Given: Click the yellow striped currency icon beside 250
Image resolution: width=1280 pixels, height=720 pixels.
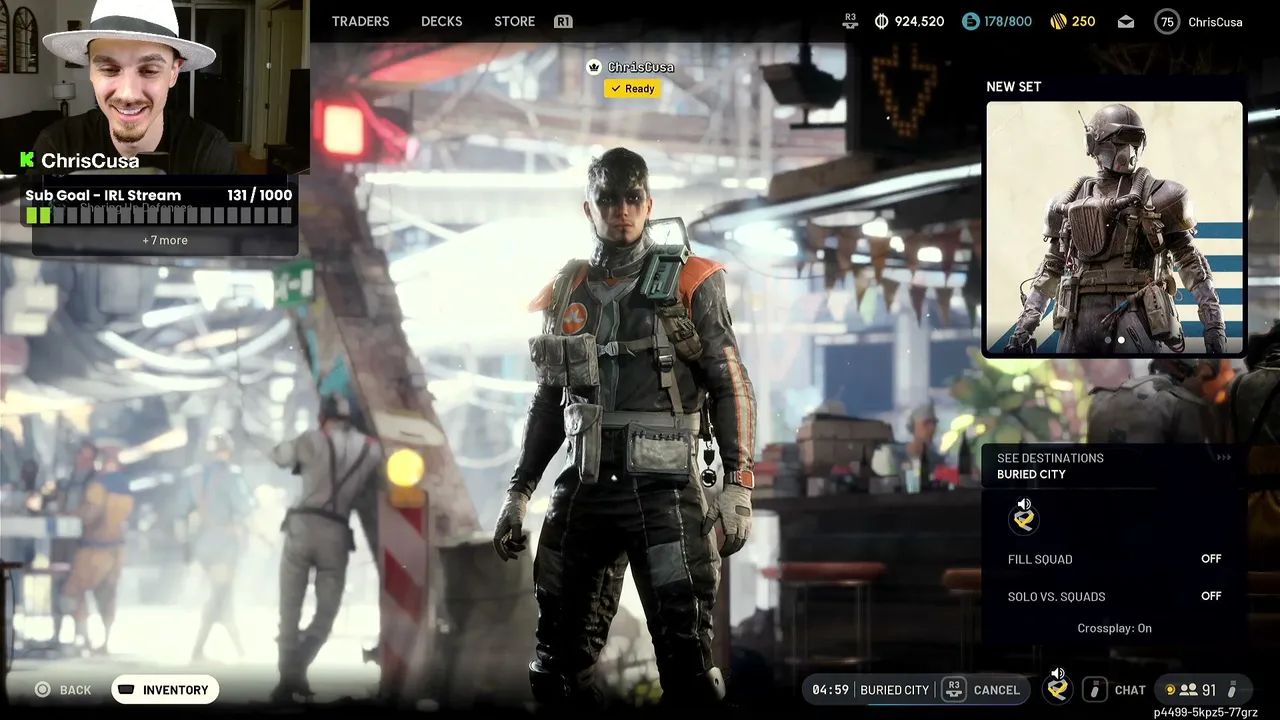Looking at the screenshot, I should tap(1058, 21).
